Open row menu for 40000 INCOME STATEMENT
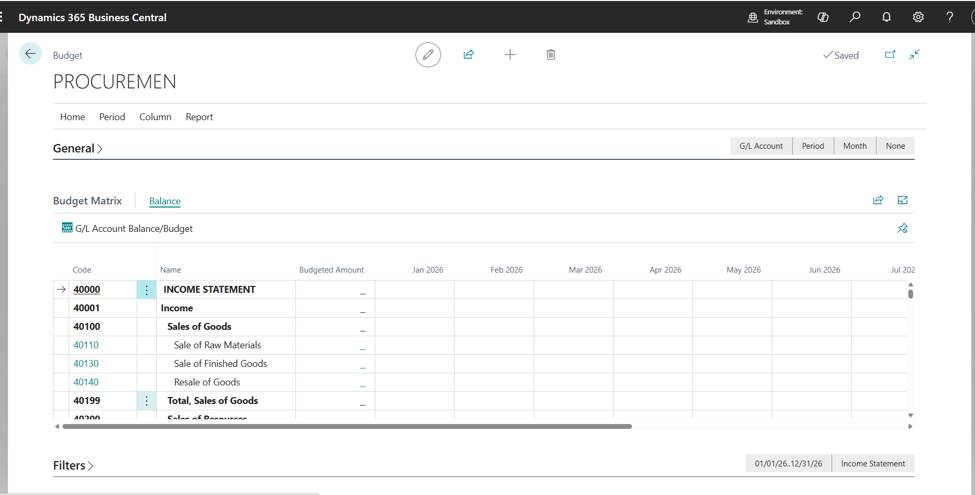Screen dimensions: 975x495 [146, 289]
